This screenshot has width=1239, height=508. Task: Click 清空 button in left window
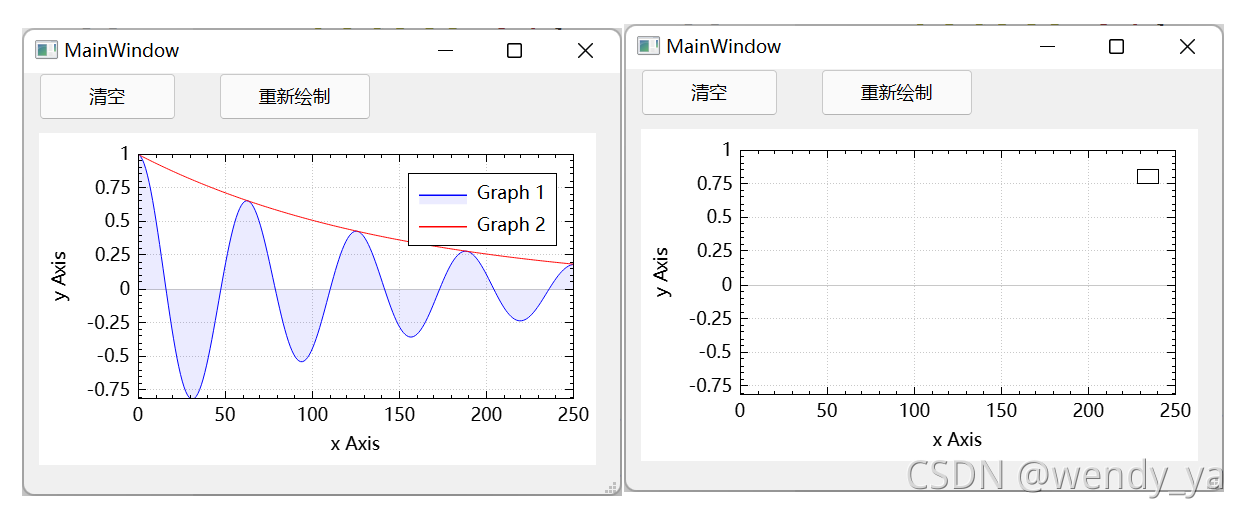coord(107,96)
